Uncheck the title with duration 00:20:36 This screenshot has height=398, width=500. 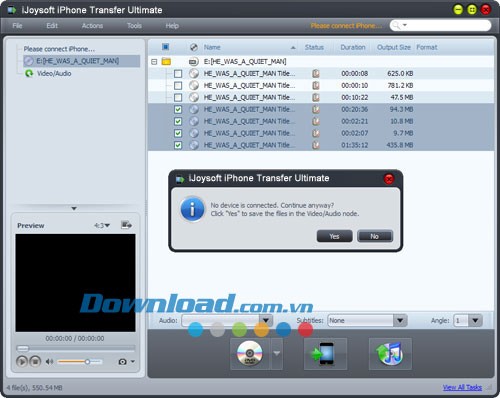click(x=178, y=109)
